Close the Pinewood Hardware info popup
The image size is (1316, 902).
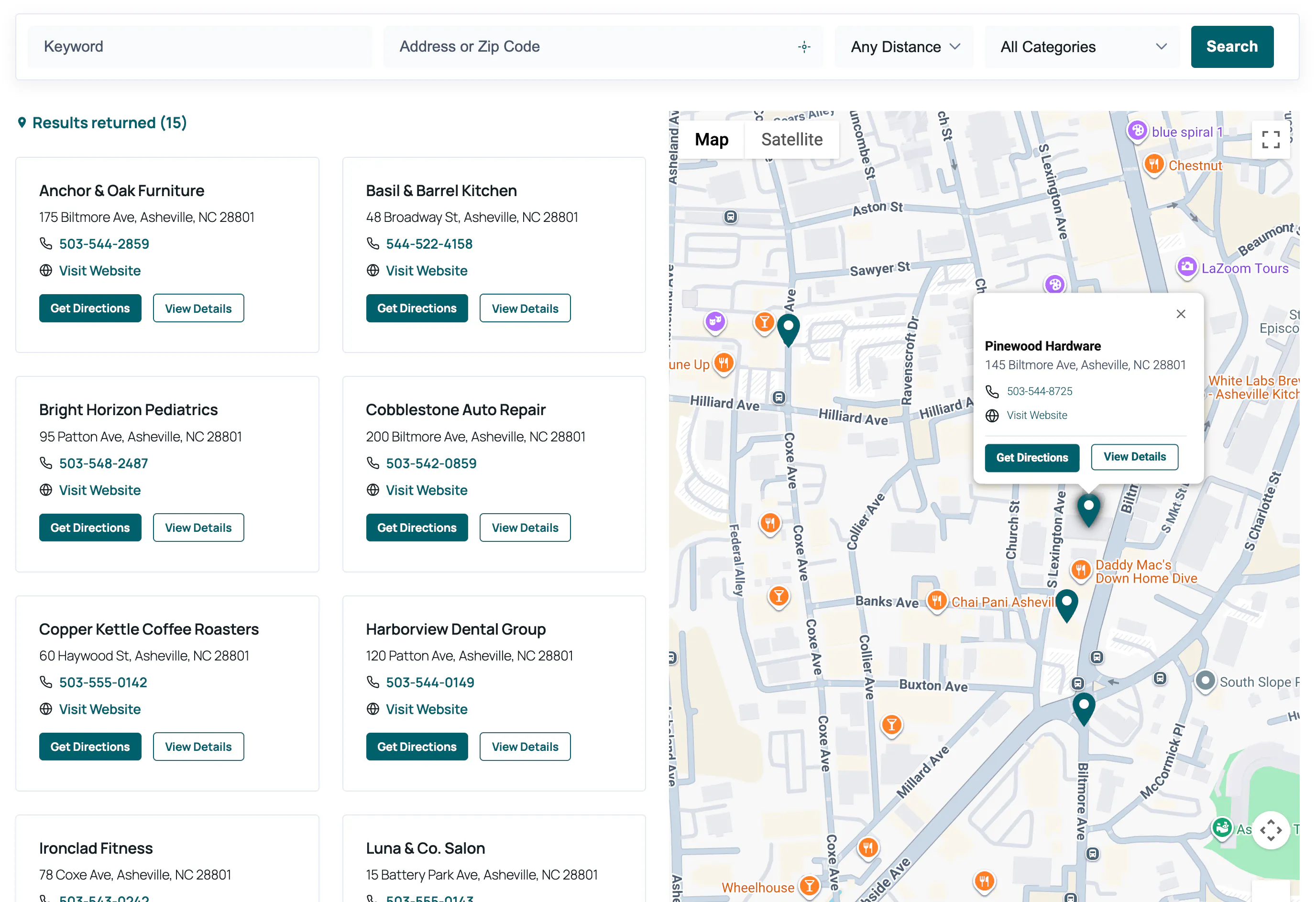click(x=1181, y=314)
